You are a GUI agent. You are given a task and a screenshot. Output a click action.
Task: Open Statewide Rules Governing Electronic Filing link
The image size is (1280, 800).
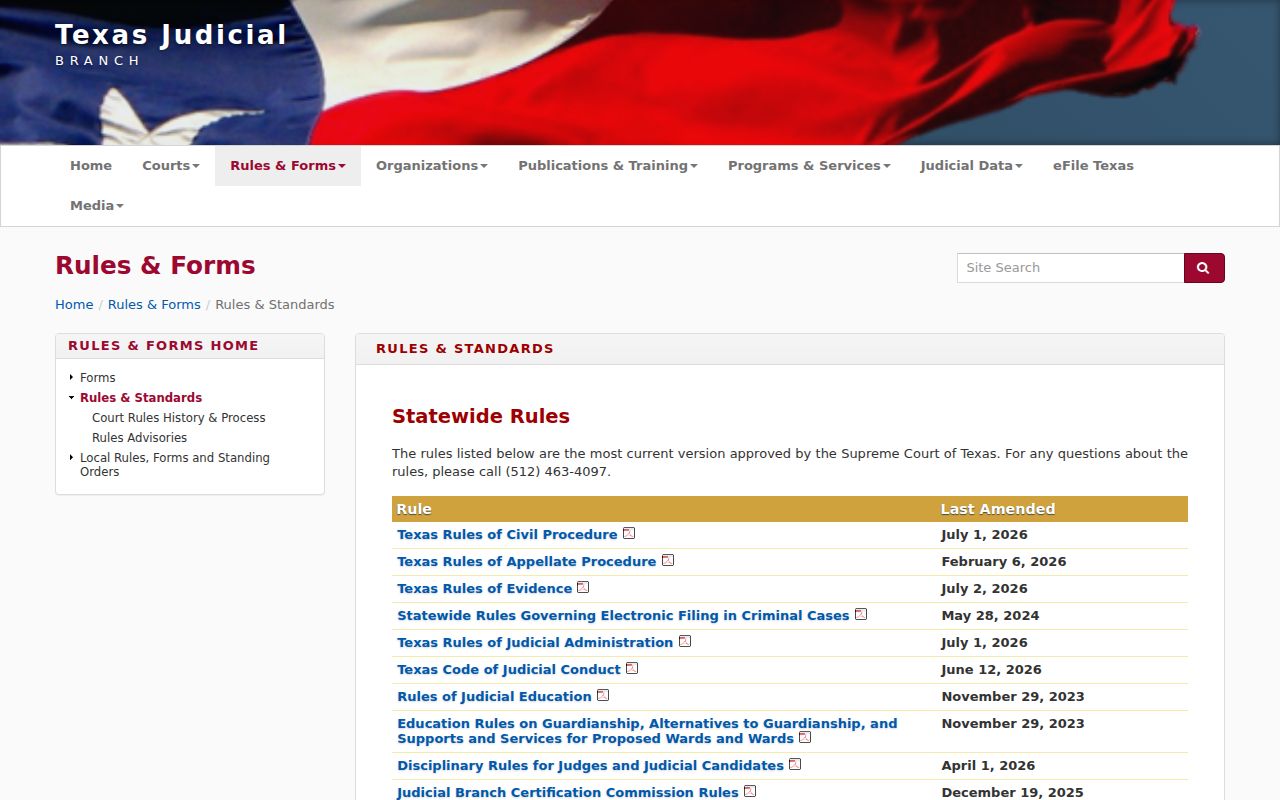click(x=623, y=615)
